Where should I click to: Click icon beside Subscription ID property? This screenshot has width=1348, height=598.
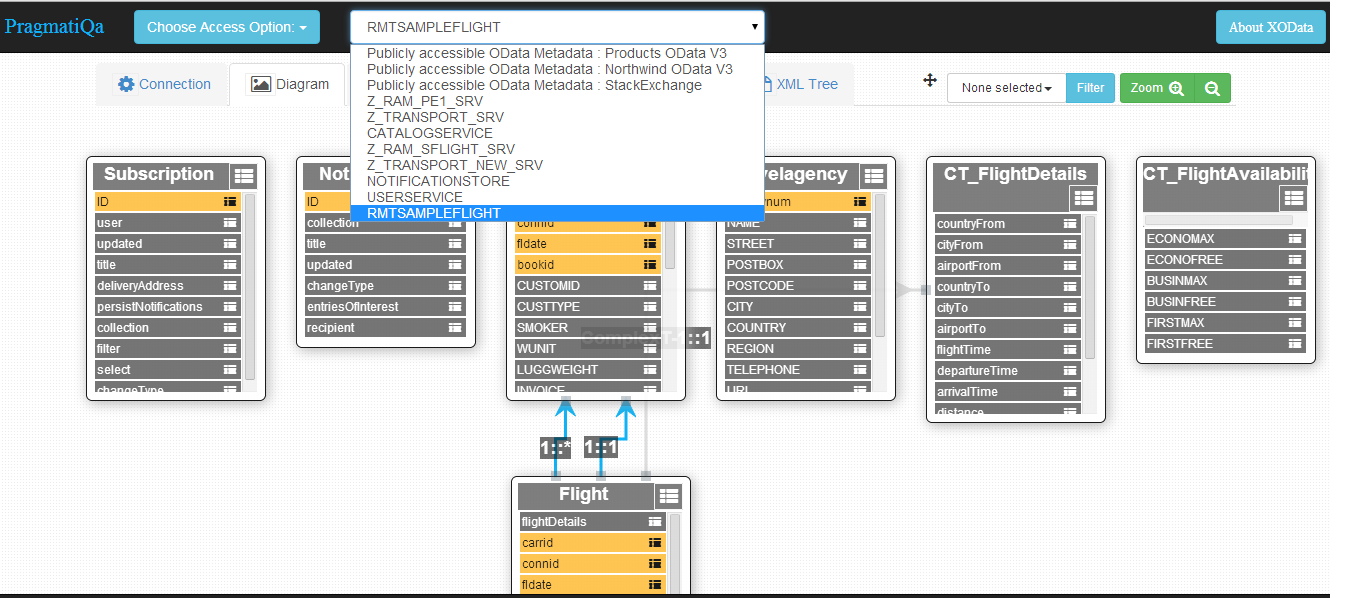pos(230,202)
